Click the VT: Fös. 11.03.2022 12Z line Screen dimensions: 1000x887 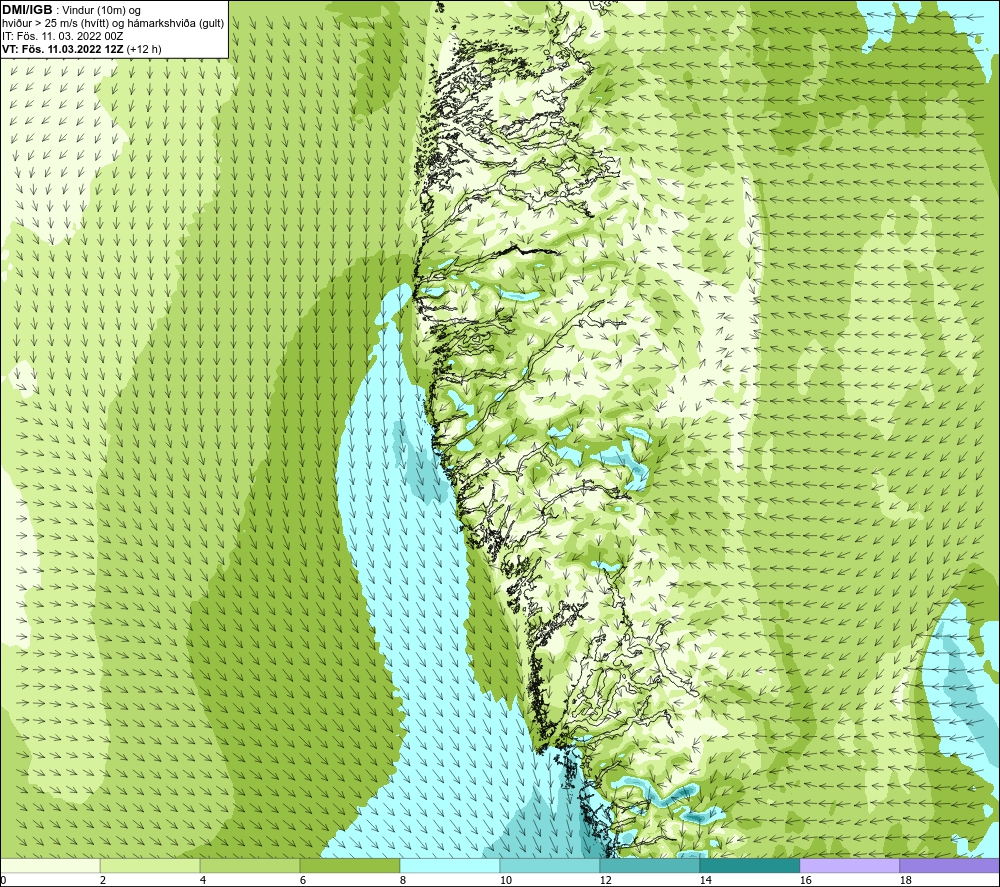point(82,49)
